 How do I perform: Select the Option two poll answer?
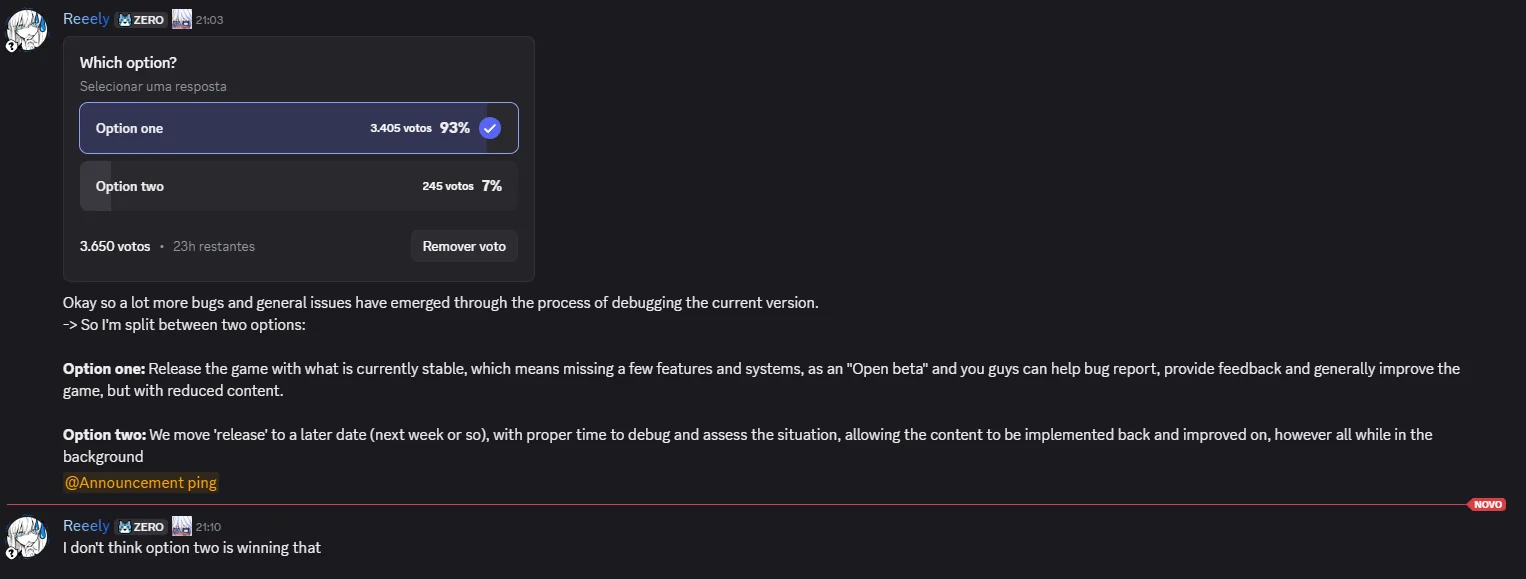pyautogui.click(x=298, y=186)
